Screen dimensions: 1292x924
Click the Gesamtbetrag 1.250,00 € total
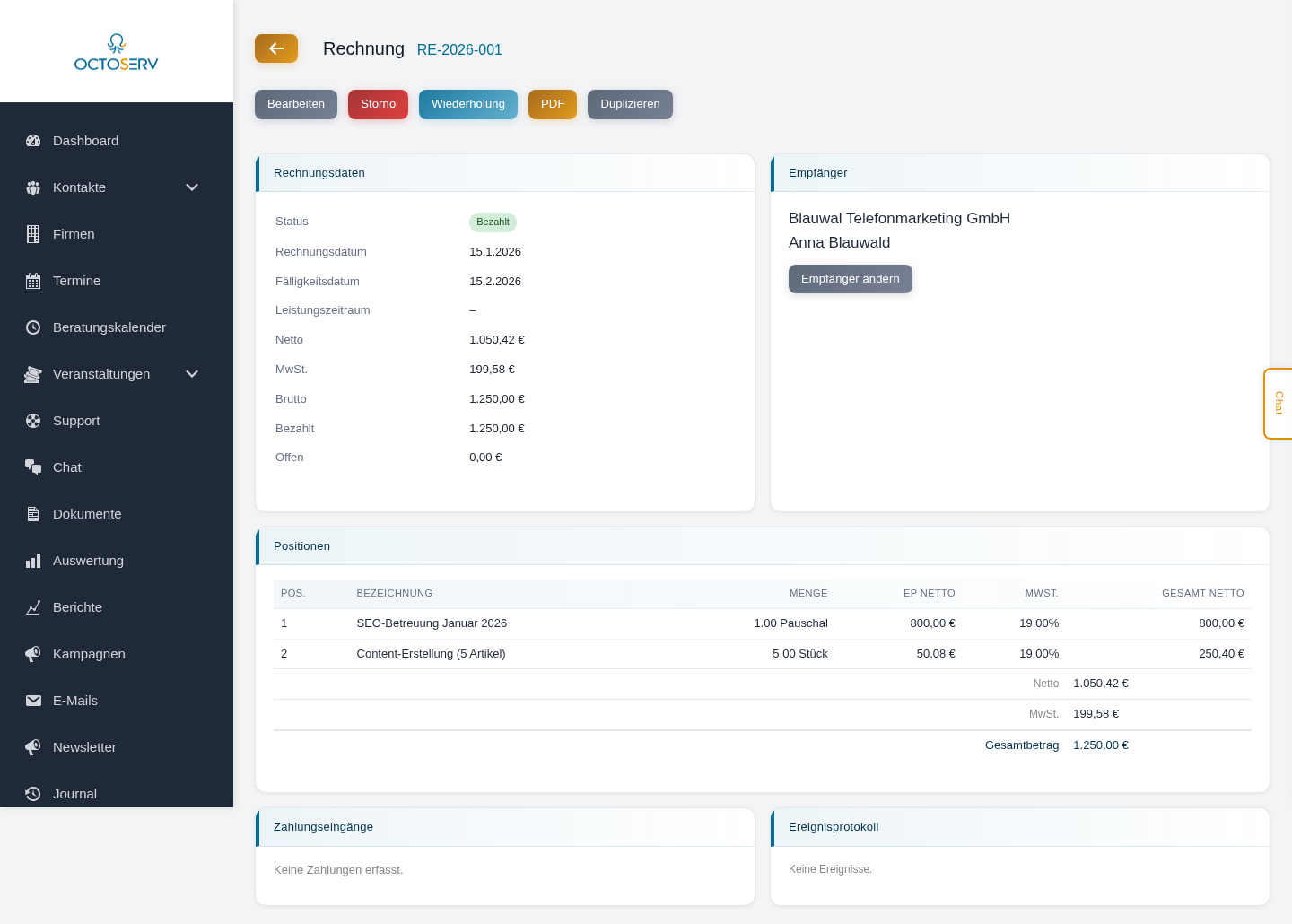pyautogui.click(x=1101, y=745)
